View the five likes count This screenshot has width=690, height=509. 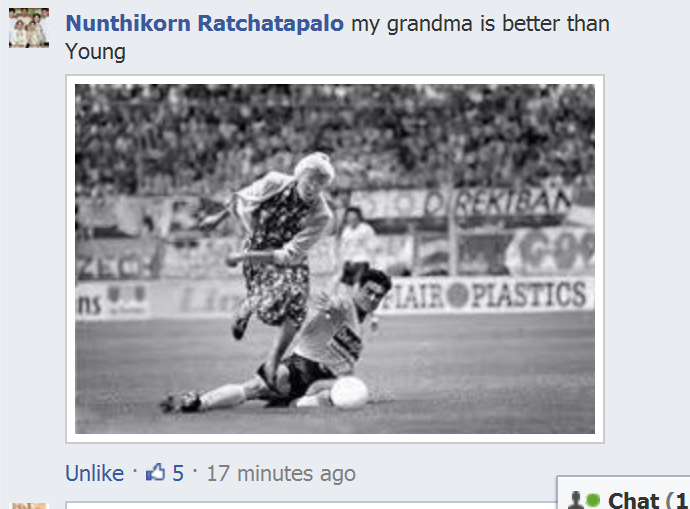pyautogui.click(x=178, y=473)
